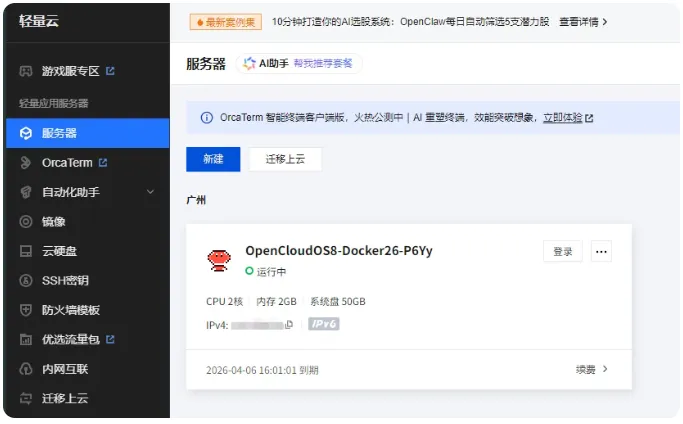The width and height of the screenshot is (683, 424).
Task: Click 查看详情 in the top announcement
Action: point(578,22)
